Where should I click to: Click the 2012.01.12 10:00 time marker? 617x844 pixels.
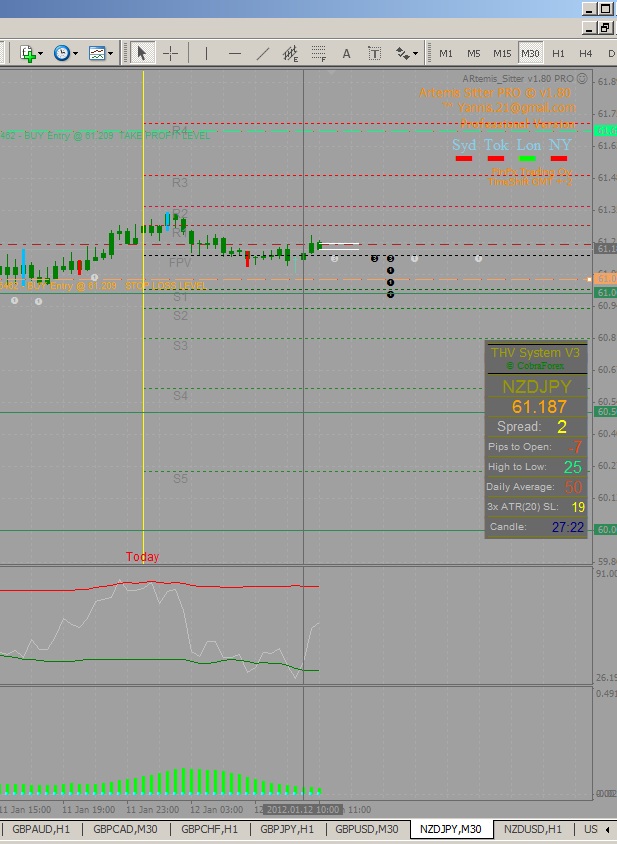click(x=303, y=810)
